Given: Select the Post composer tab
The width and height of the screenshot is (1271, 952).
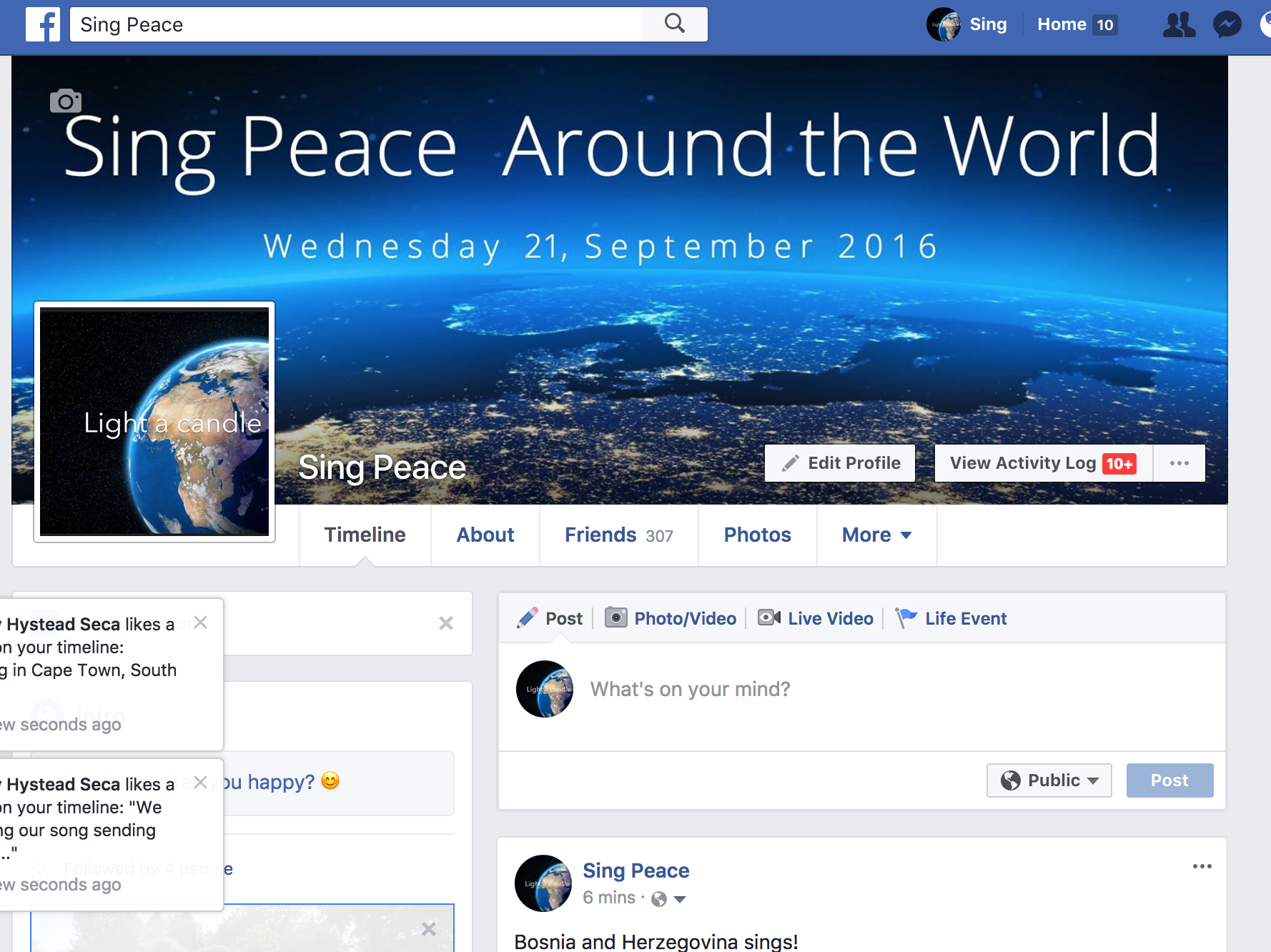Looking at the screenshot, I should tap(550, 618).
